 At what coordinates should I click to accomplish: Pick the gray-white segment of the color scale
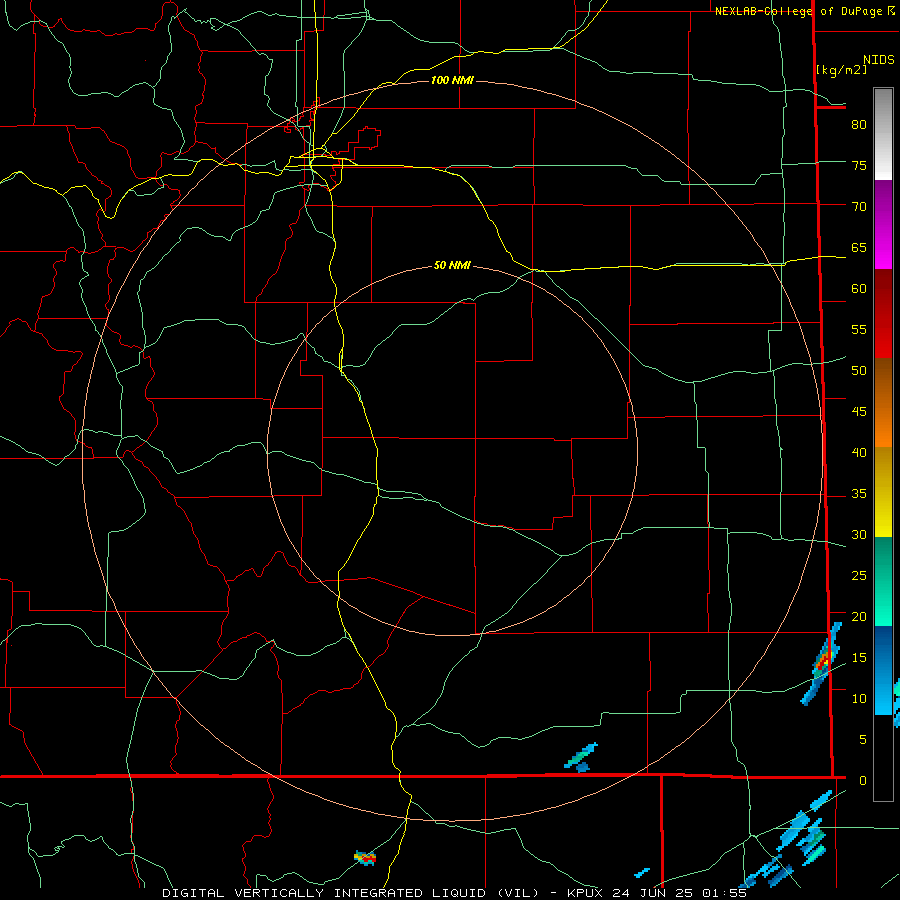[x=883, y=134]
